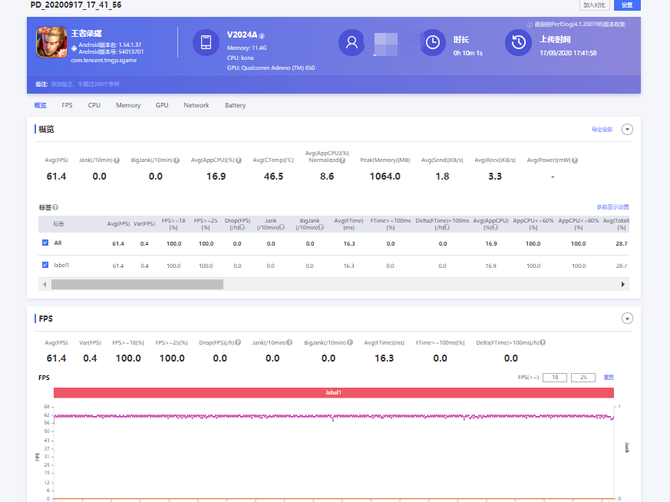Click the Honor of Kings game thumbnail
Viewport: 670px width, 502px height.
51,42
